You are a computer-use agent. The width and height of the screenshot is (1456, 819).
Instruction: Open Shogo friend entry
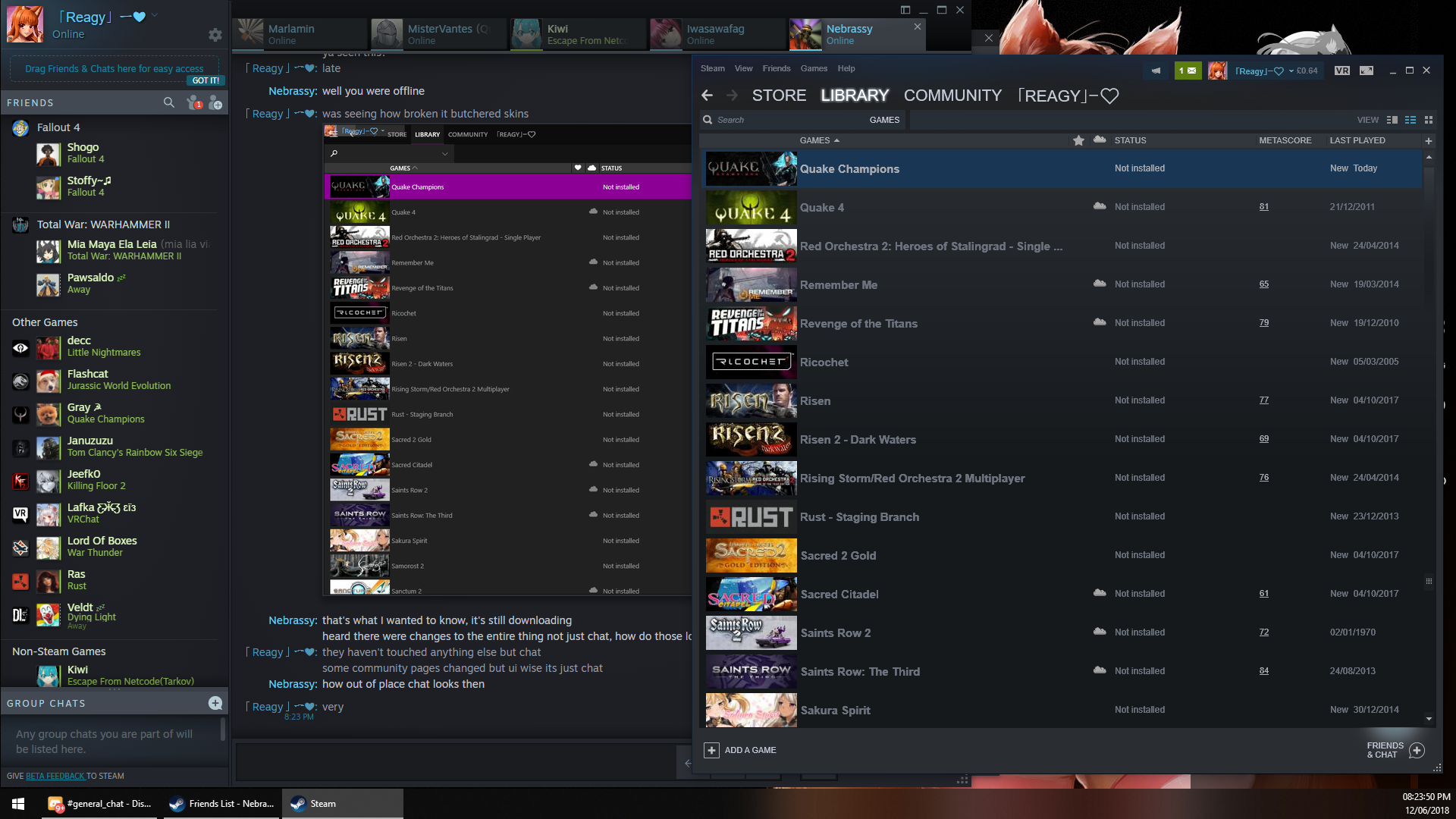point(114,153)
